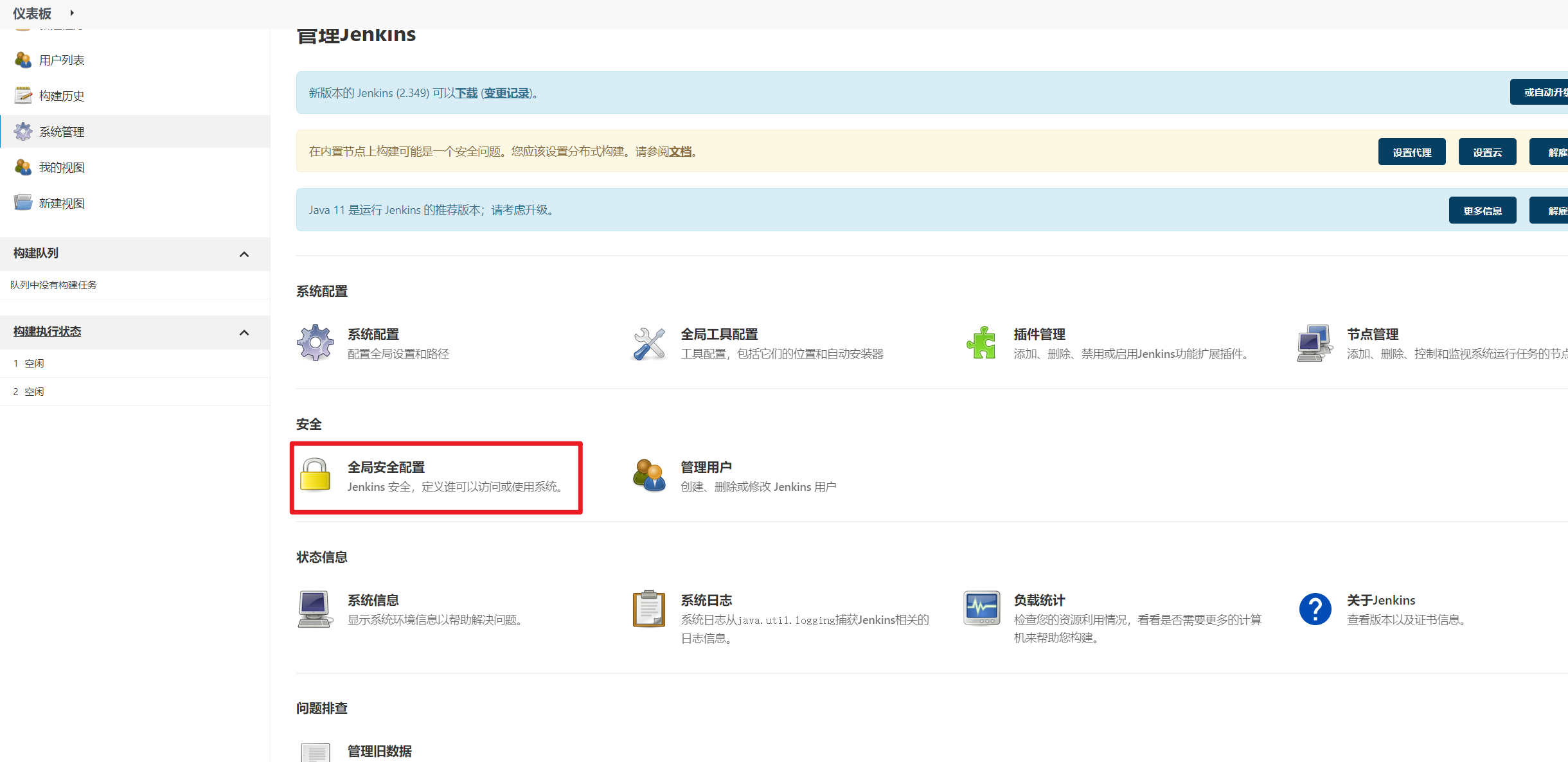1568x762 pixels.
Task: Open the 变更记录 changelog link
Action: (506, 93)
